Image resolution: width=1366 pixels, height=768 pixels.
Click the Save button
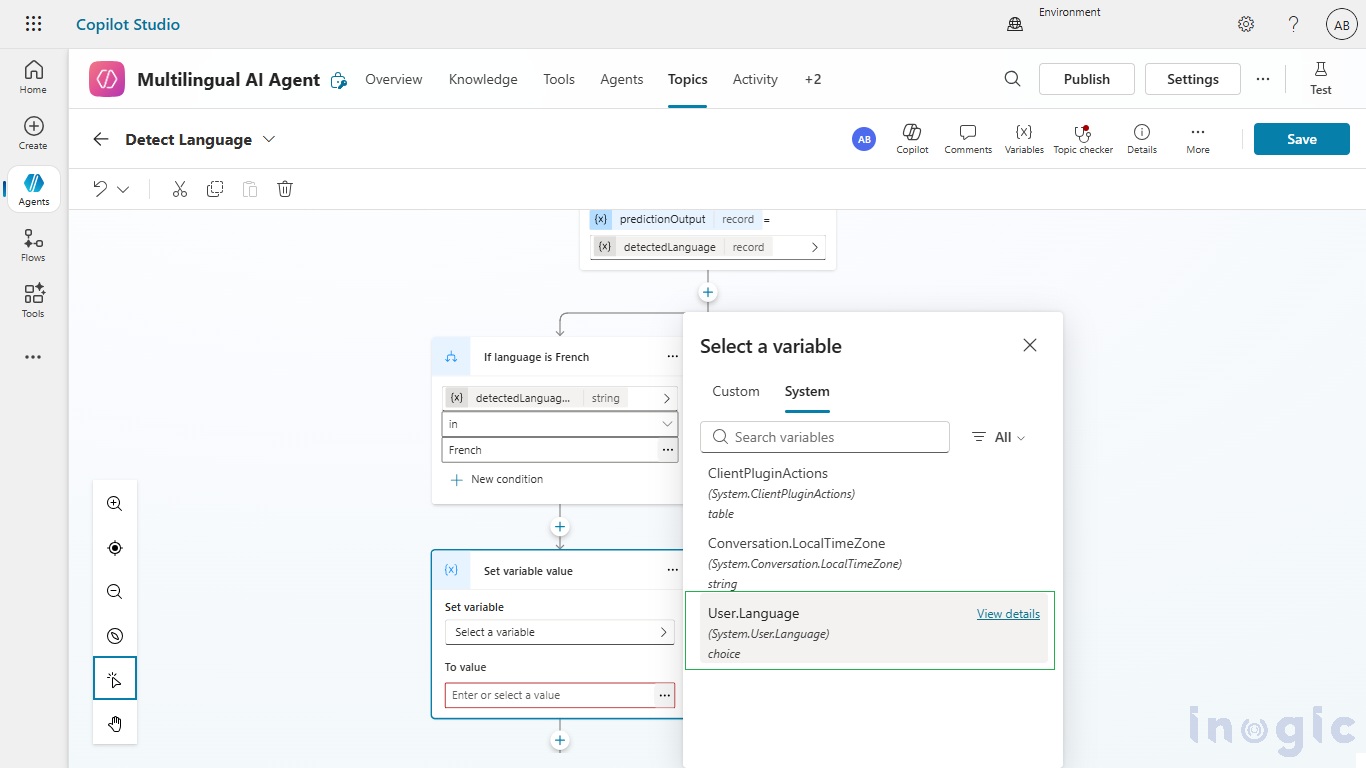click(x=1301, y=139)
